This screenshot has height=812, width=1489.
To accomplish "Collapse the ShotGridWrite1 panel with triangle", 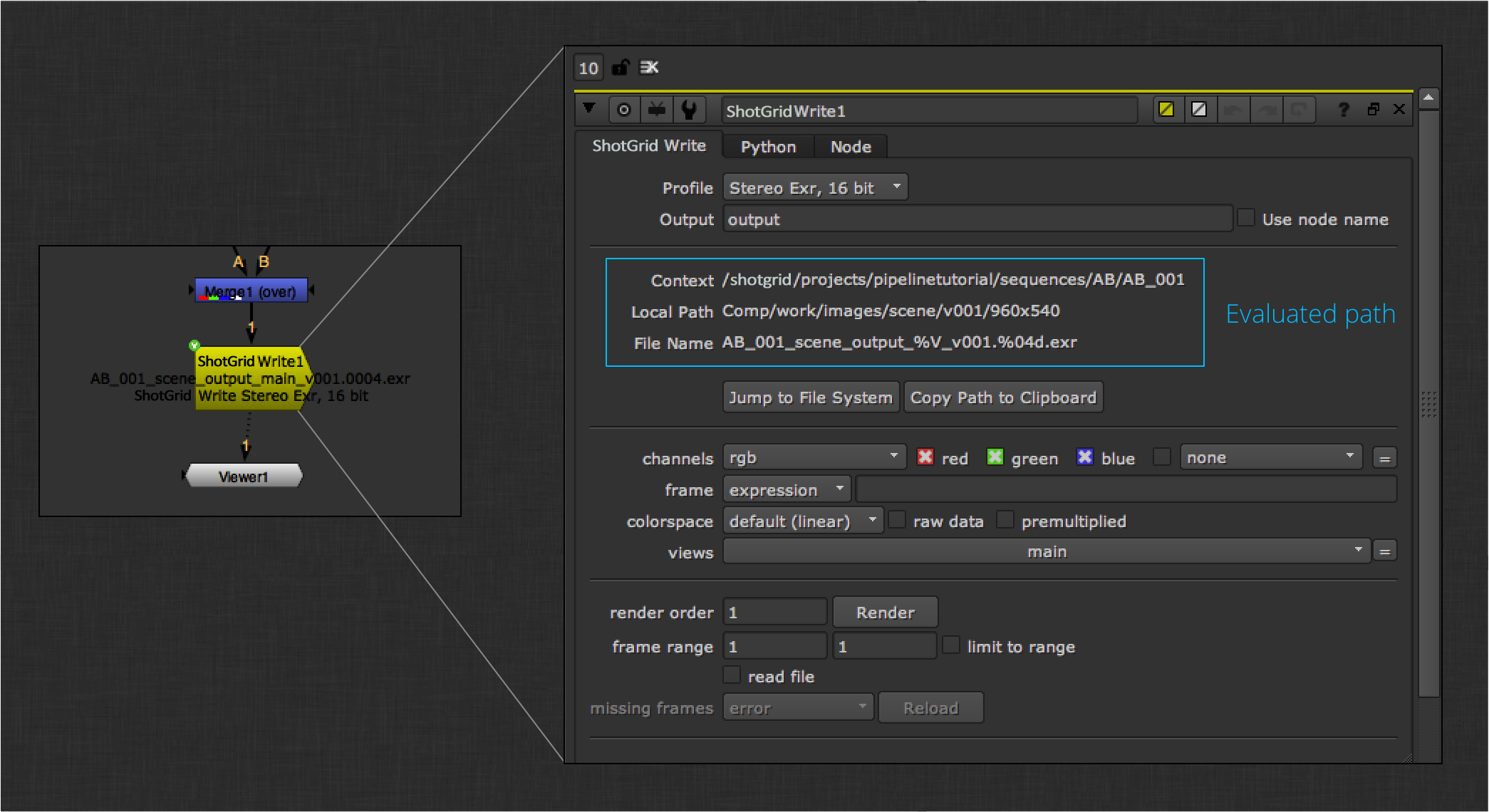I will point(589,109).
